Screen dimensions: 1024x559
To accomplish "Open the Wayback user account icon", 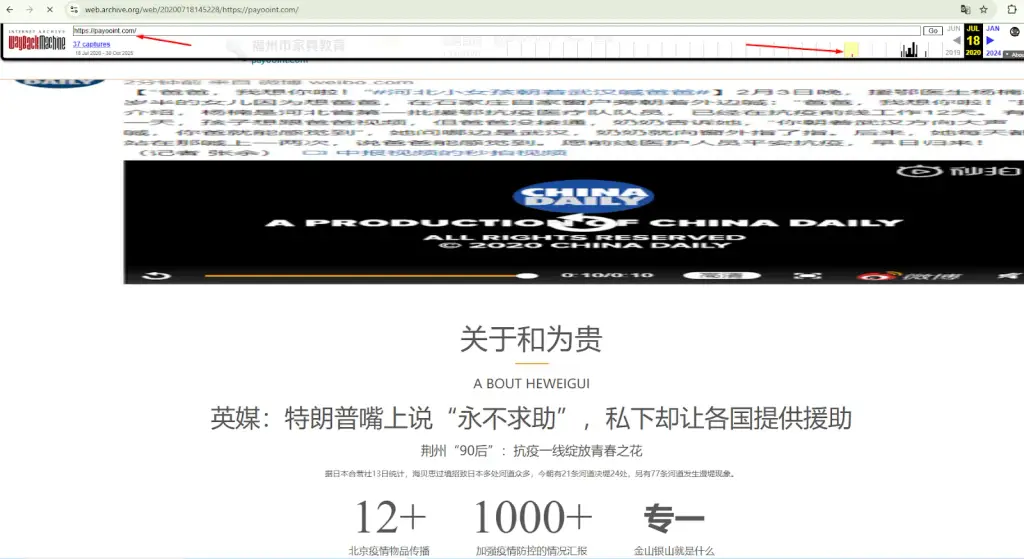I will [x=1014, y=31].
